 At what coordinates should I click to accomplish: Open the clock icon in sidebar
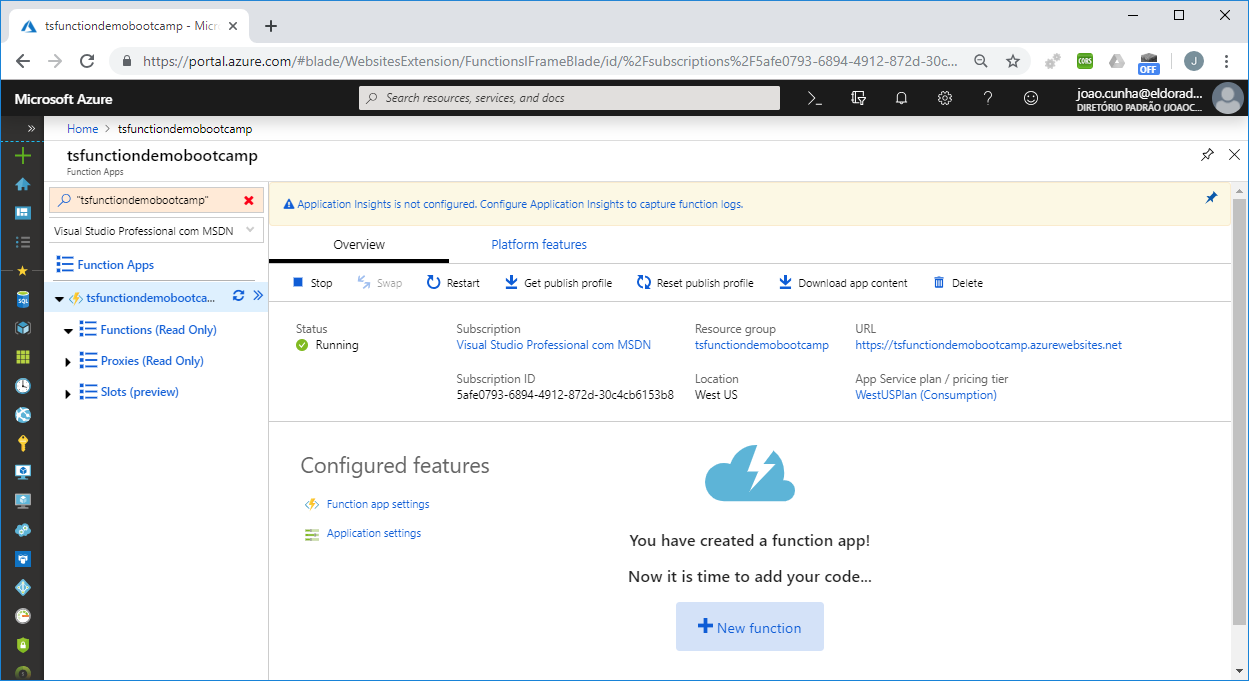tap(22, 386)
